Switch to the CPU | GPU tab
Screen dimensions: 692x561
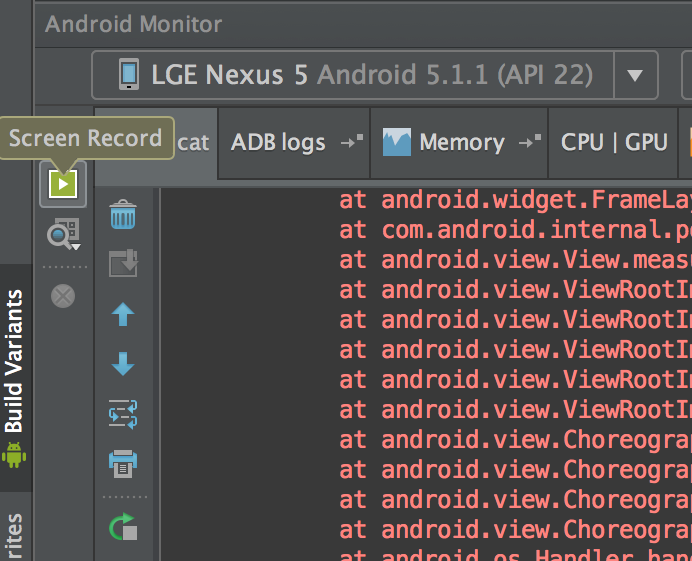click(613, 143)
